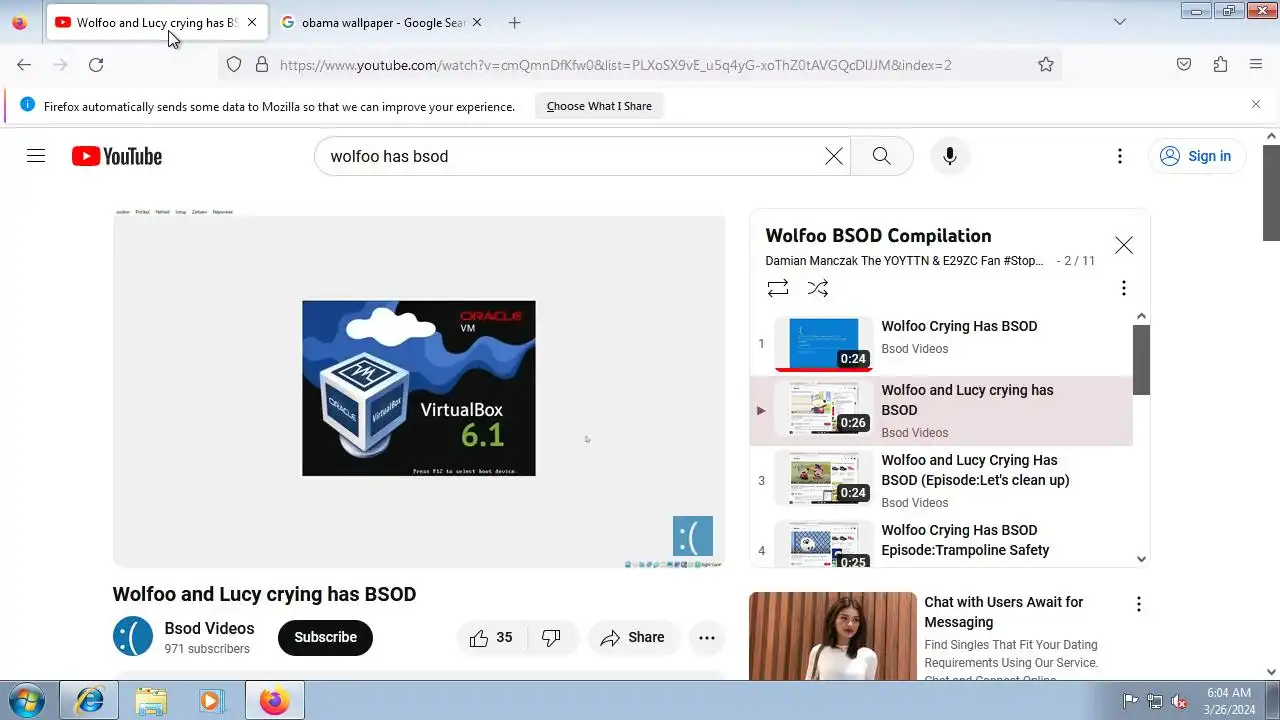The height and width of the screenshot is (720, 1280).
Task: Dismiss the Firefox data notification bar
Action: [1256, 104]
